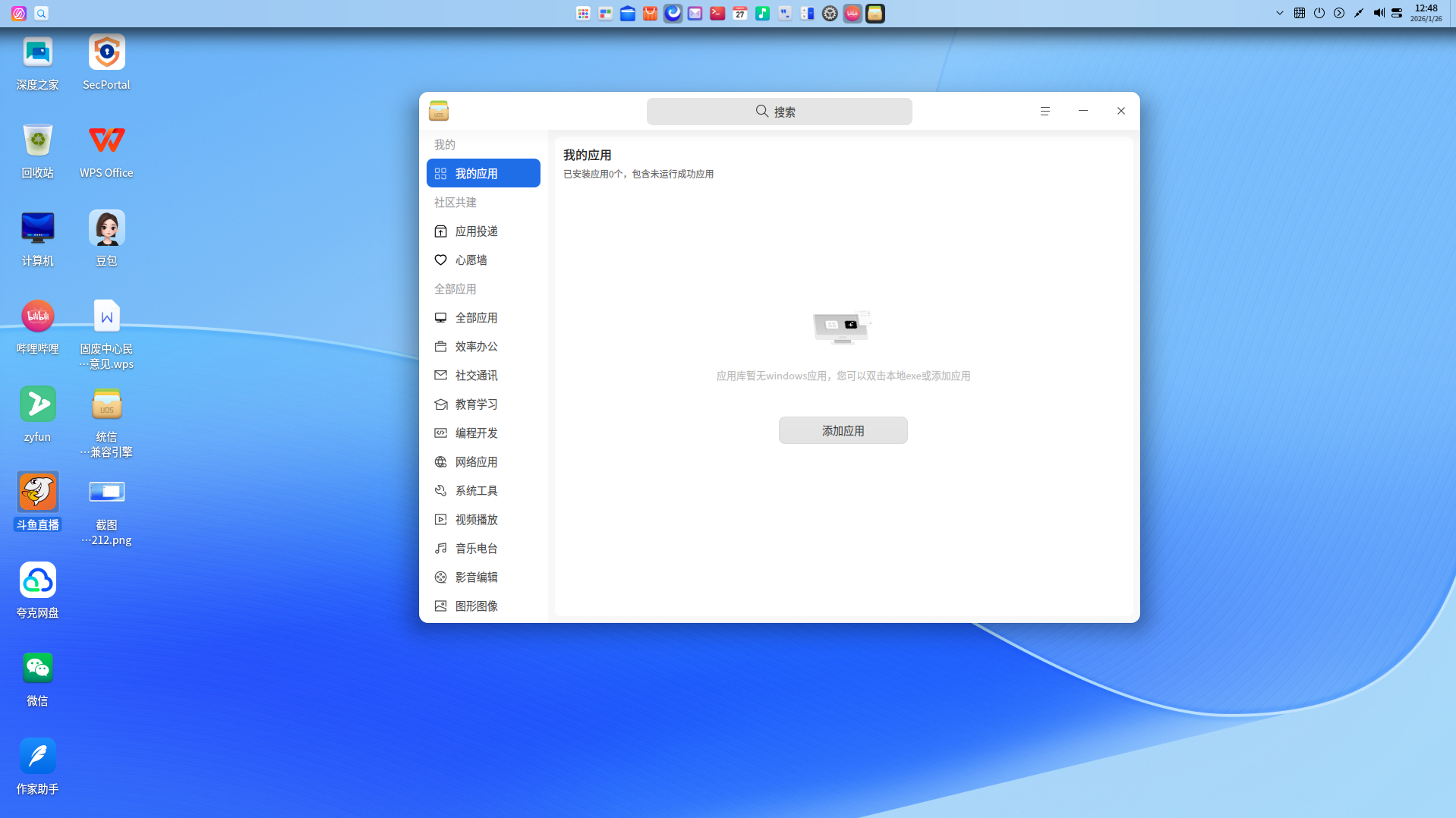The height and width of the screenshot is (818, 1456).
Task: Open the quote-mark app icon in dock
Action: coord(785,14)
